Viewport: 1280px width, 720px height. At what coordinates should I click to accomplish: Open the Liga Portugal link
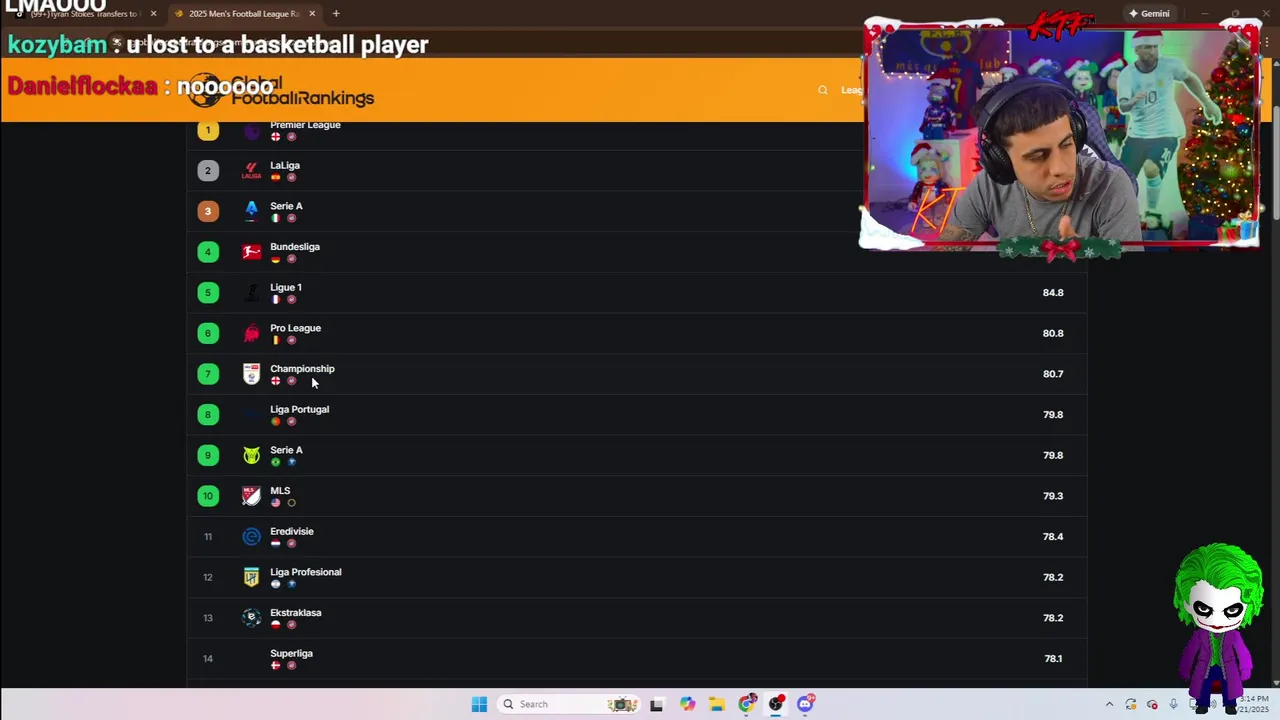299,410
